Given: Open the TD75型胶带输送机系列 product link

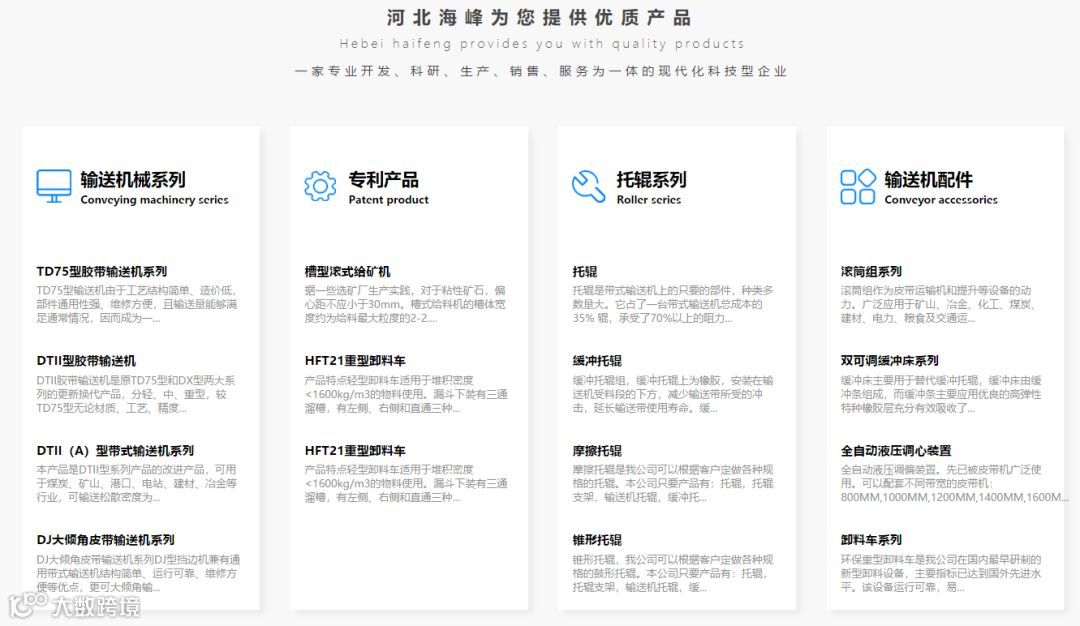Looking at the screenshot, I should click(x=102, y=271).
